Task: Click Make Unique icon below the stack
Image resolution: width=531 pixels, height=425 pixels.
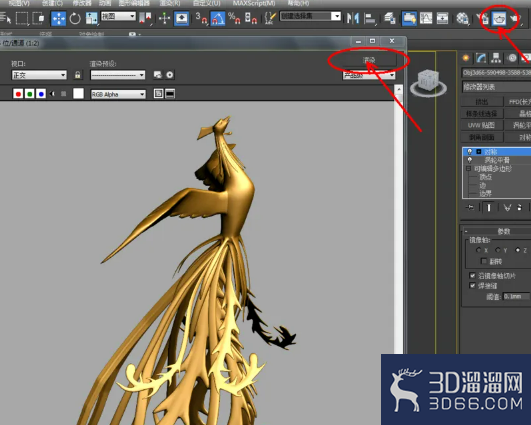Action: 507,207
